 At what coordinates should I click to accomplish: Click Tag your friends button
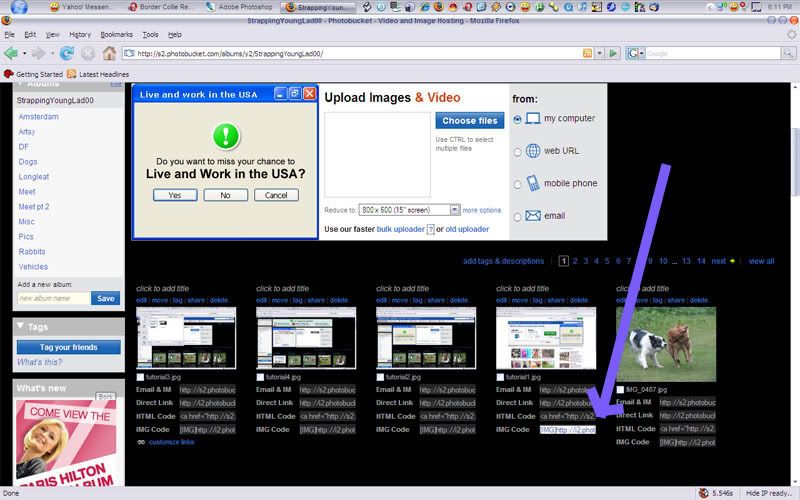(69, 347)
